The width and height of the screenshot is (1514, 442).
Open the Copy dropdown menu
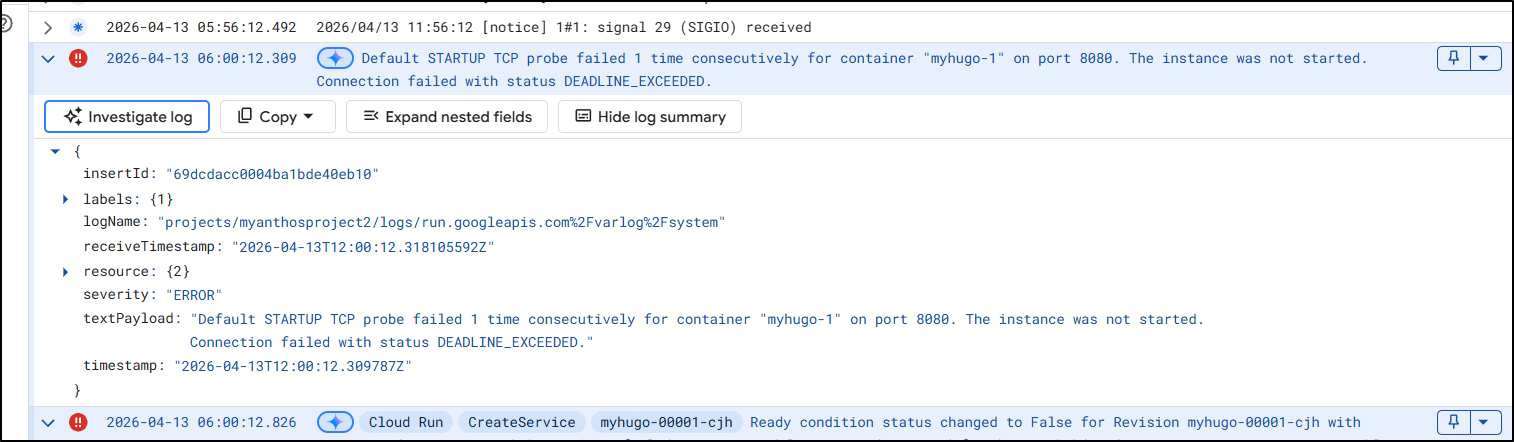275,117
